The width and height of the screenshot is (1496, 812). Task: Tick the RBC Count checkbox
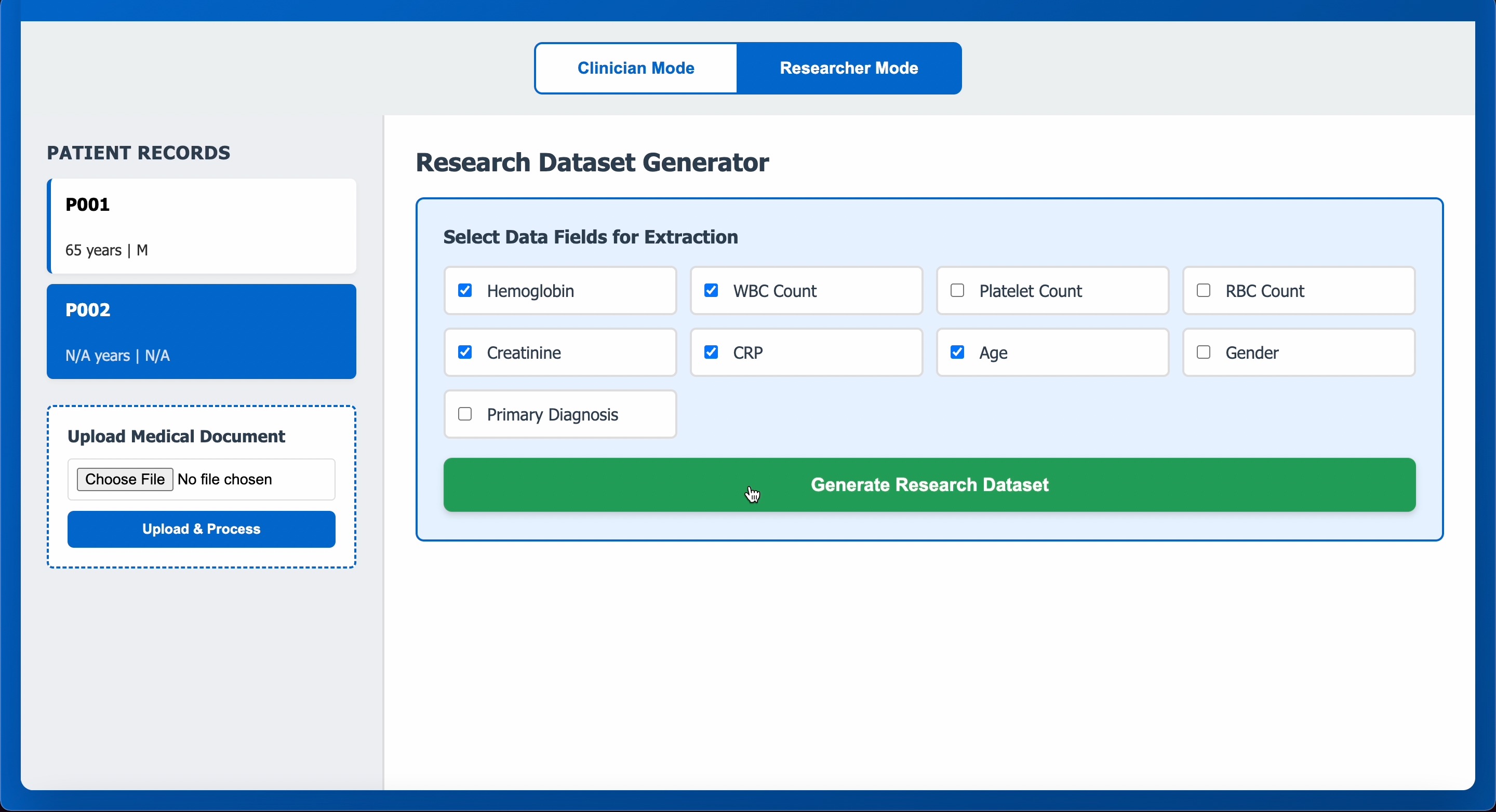coord(1204,290)
